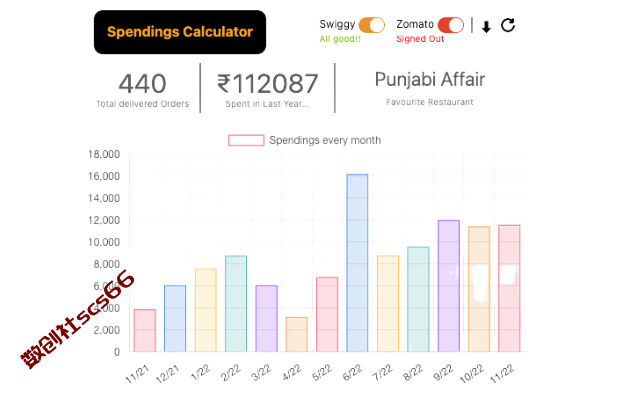Click the orange 4/22 bar
Image resolution: width=640 pixels, height=400 pixels.
[296, 334]
